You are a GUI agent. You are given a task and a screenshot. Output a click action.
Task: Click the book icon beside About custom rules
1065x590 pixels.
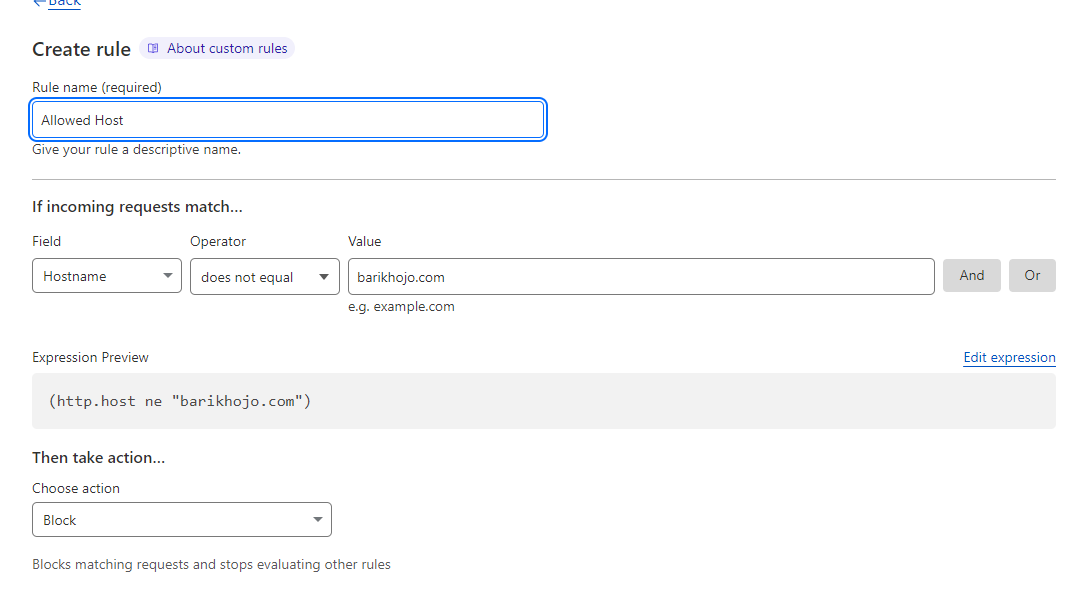point(153,48)
